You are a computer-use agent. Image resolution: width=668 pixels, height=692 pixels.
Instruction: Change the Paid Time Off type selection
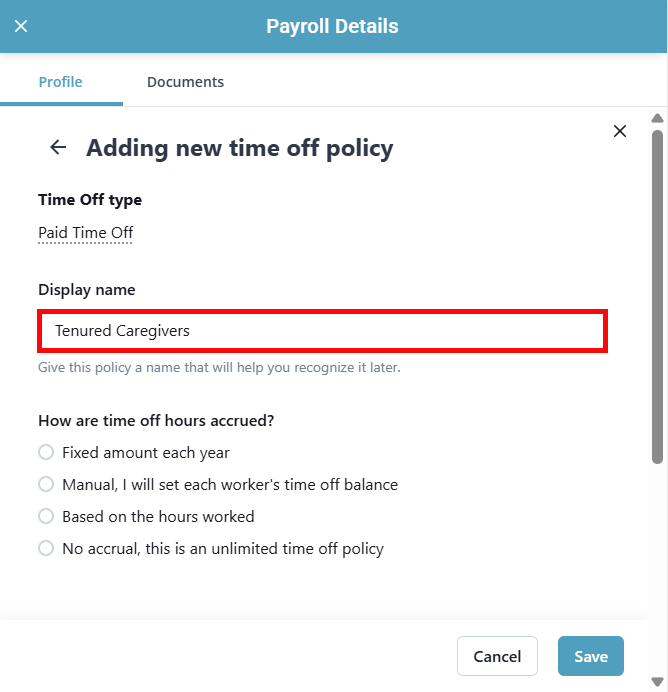pos(86,233)
